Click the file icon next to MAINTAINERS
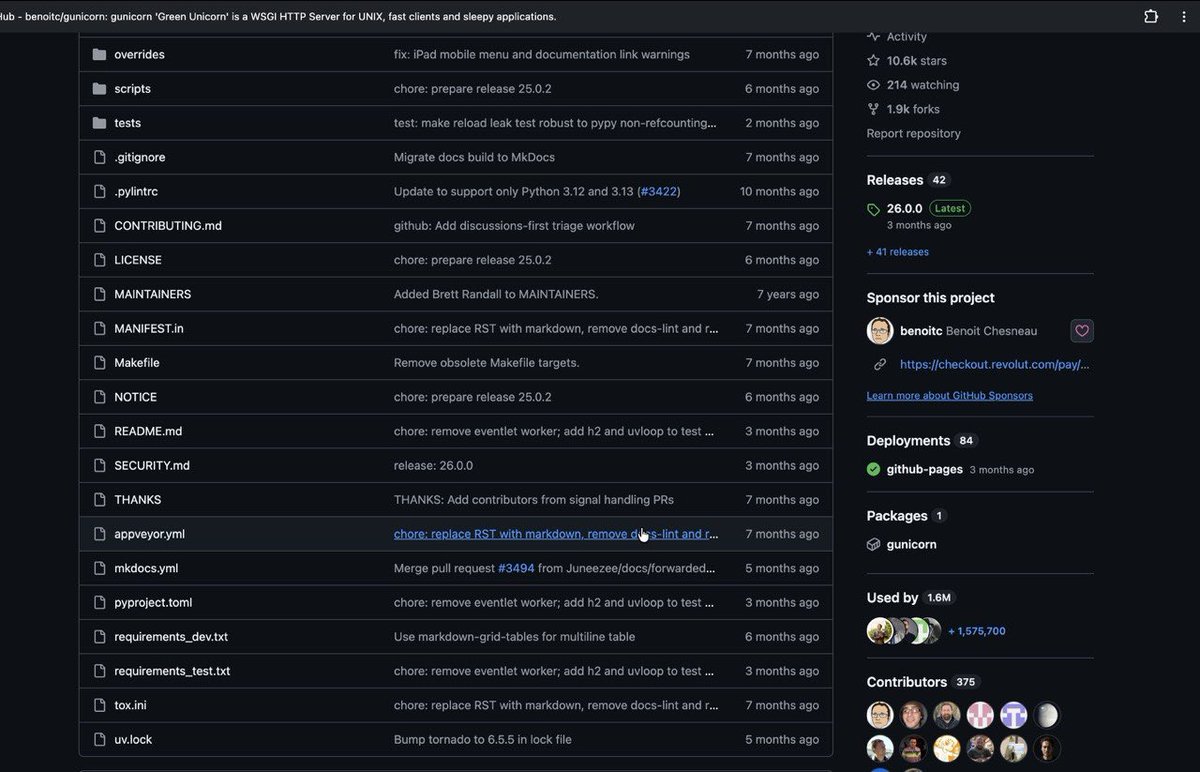1200x772 pixels. coord(99,294)
